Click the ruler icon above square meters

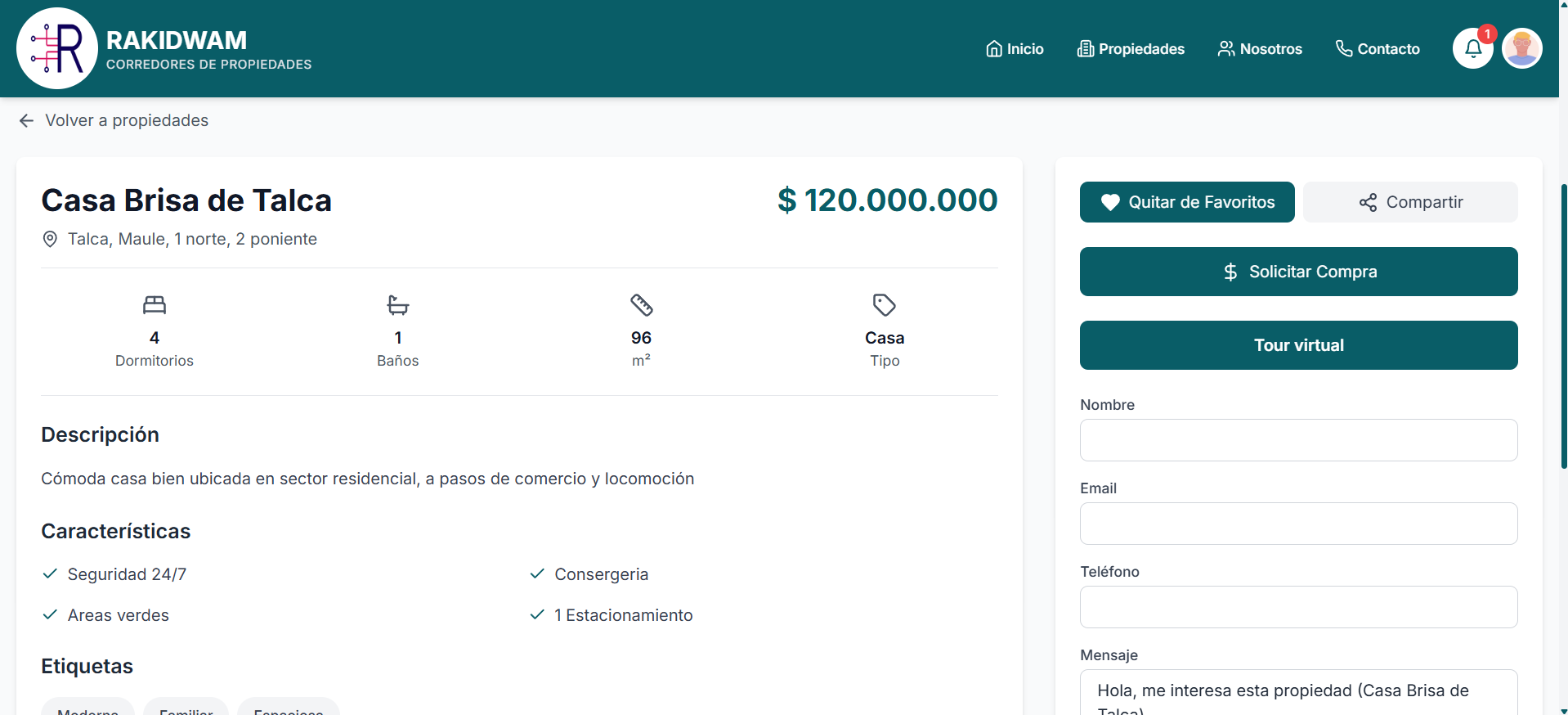click(x=641, y=305)
